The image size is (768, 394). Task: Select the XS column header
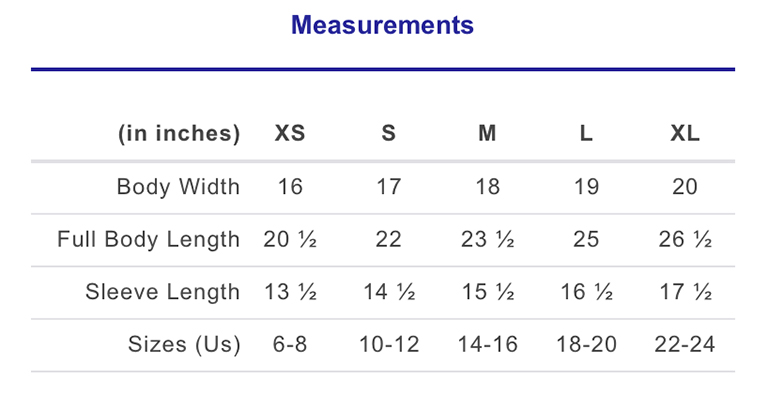[290, 133]
